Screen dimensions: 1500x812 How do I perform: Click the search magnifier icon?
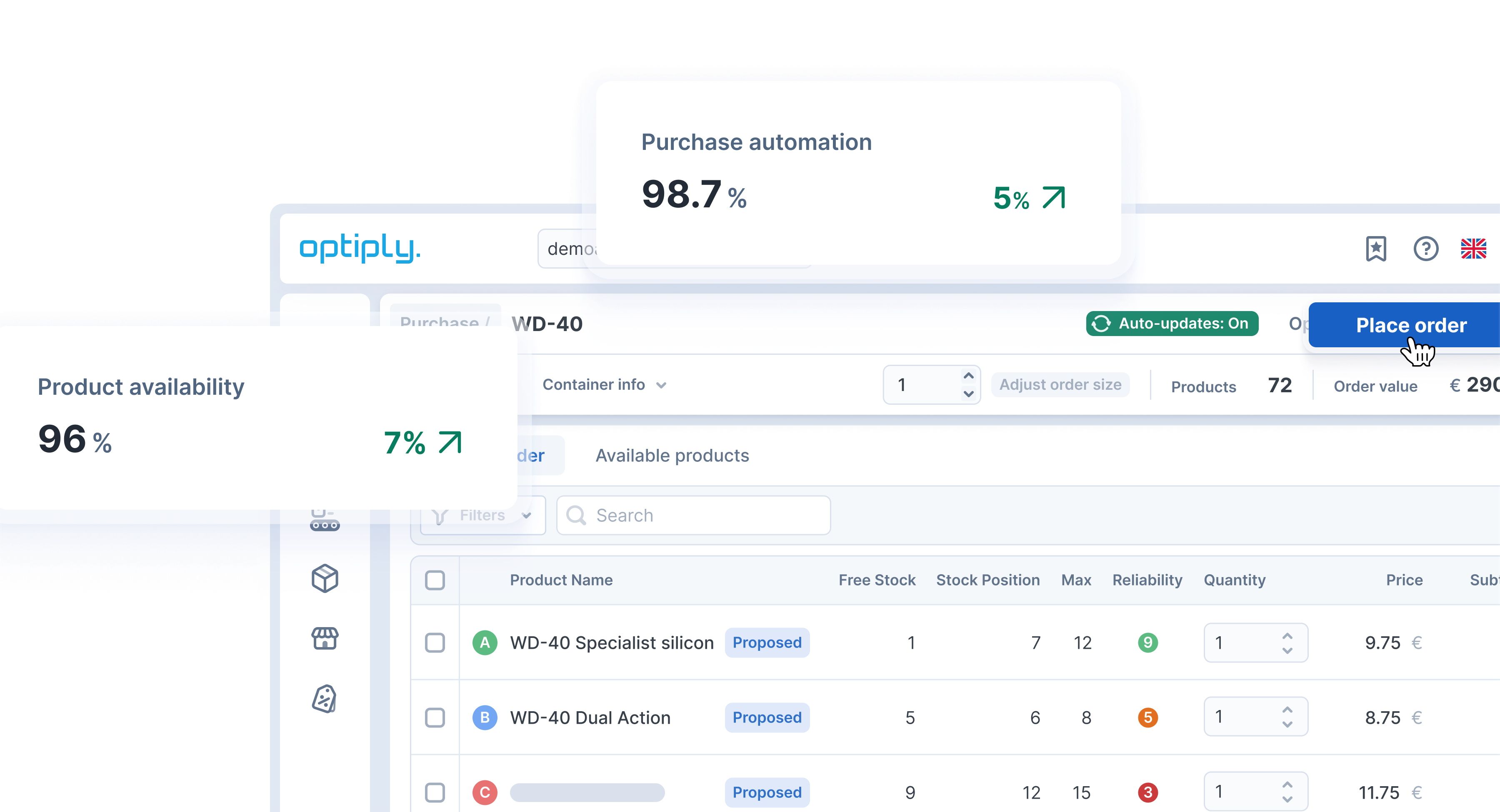[576, 515]
